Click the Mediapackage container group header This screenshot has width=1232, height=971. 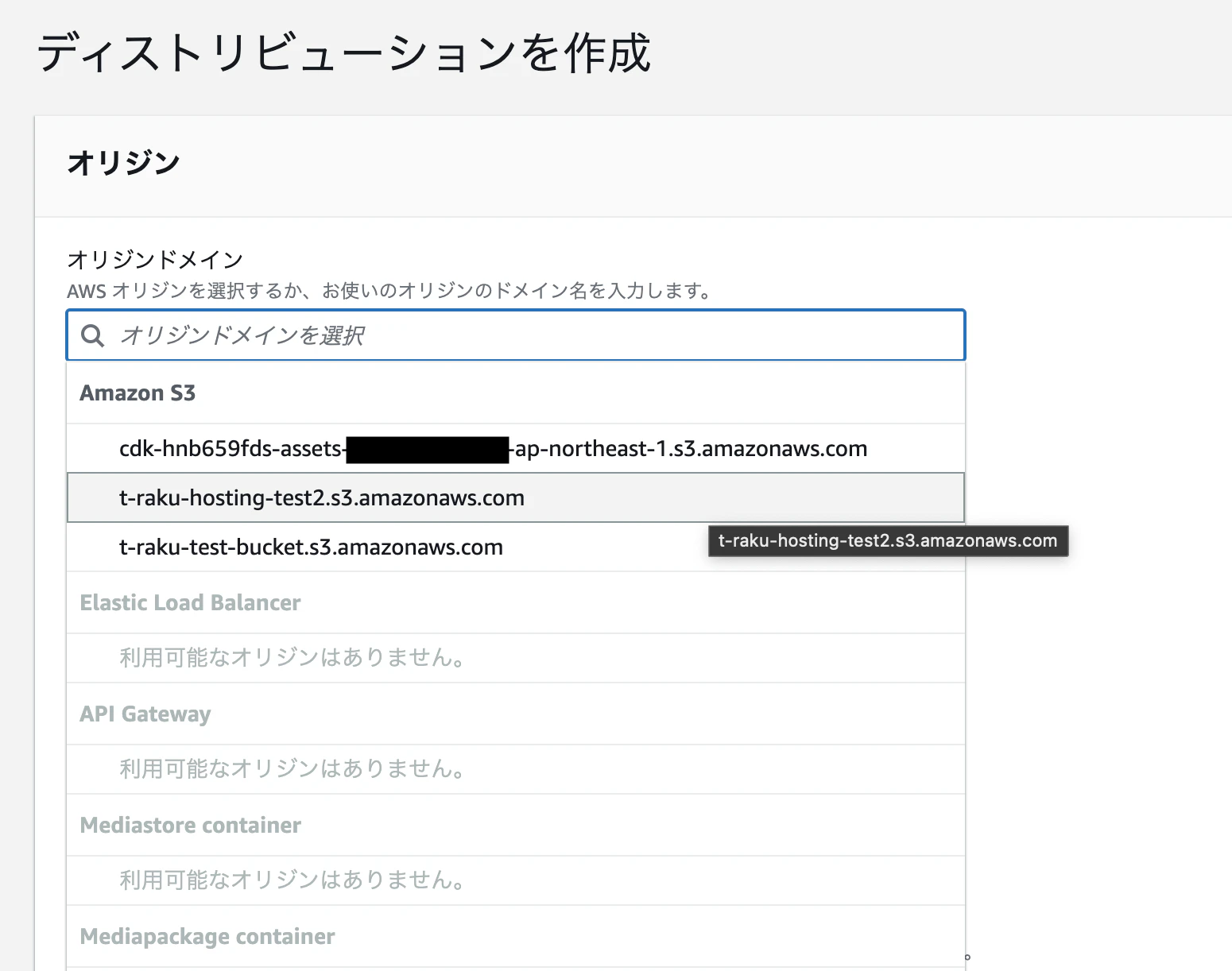pyautogui.click(x=207, y=937)
